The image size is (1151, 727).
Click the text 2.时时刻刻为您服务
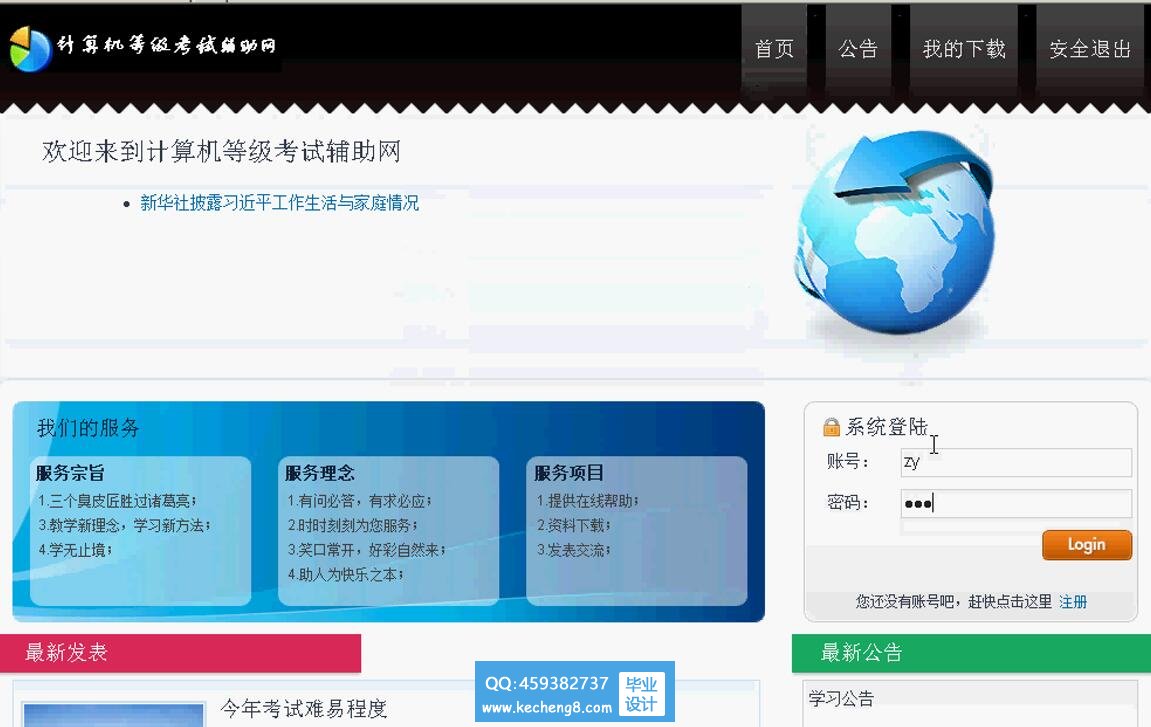(352, 526)
